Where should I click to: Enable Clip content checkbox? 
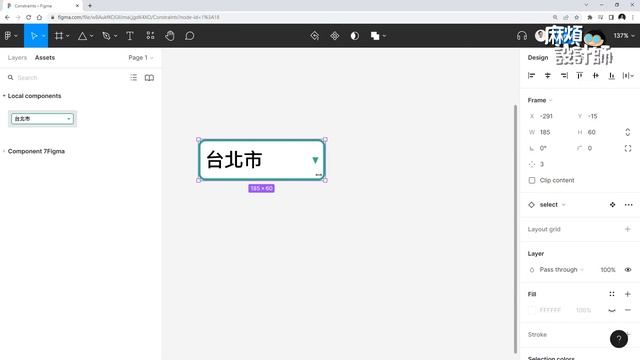point(532,180)
